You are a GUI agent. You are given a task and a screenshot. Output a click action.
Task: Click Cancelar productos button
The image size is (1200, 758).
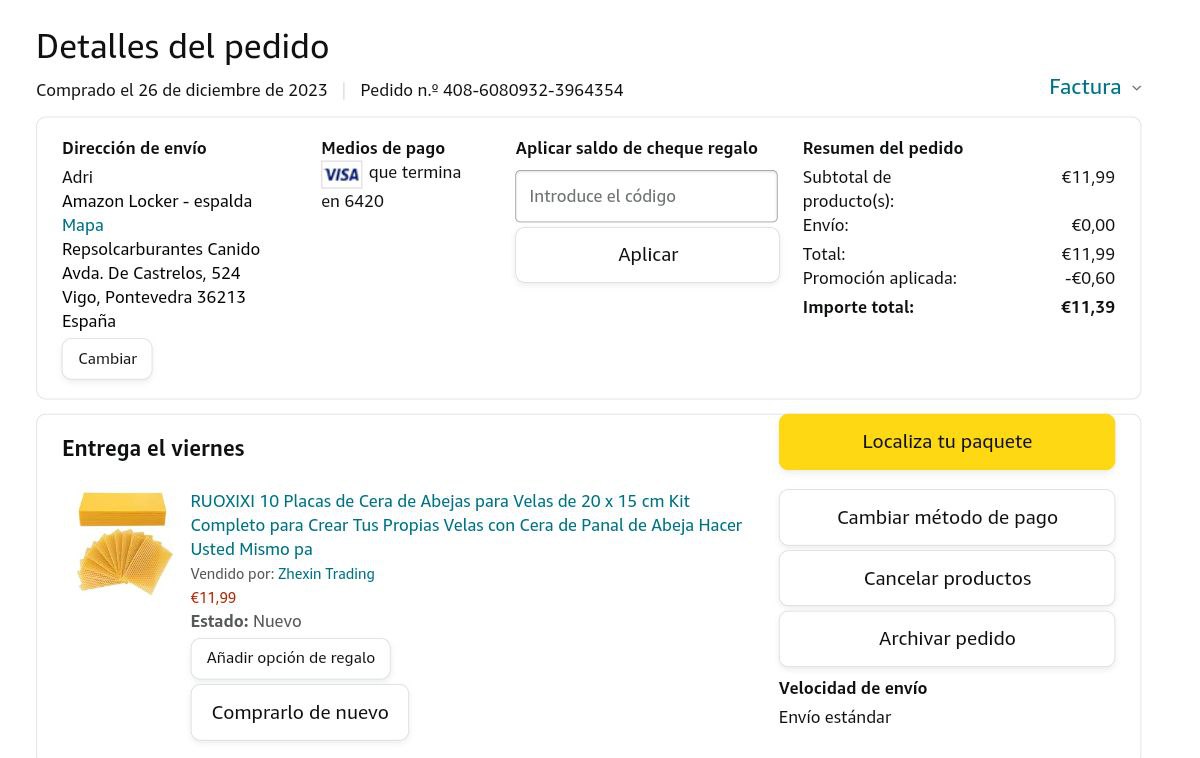946,579
